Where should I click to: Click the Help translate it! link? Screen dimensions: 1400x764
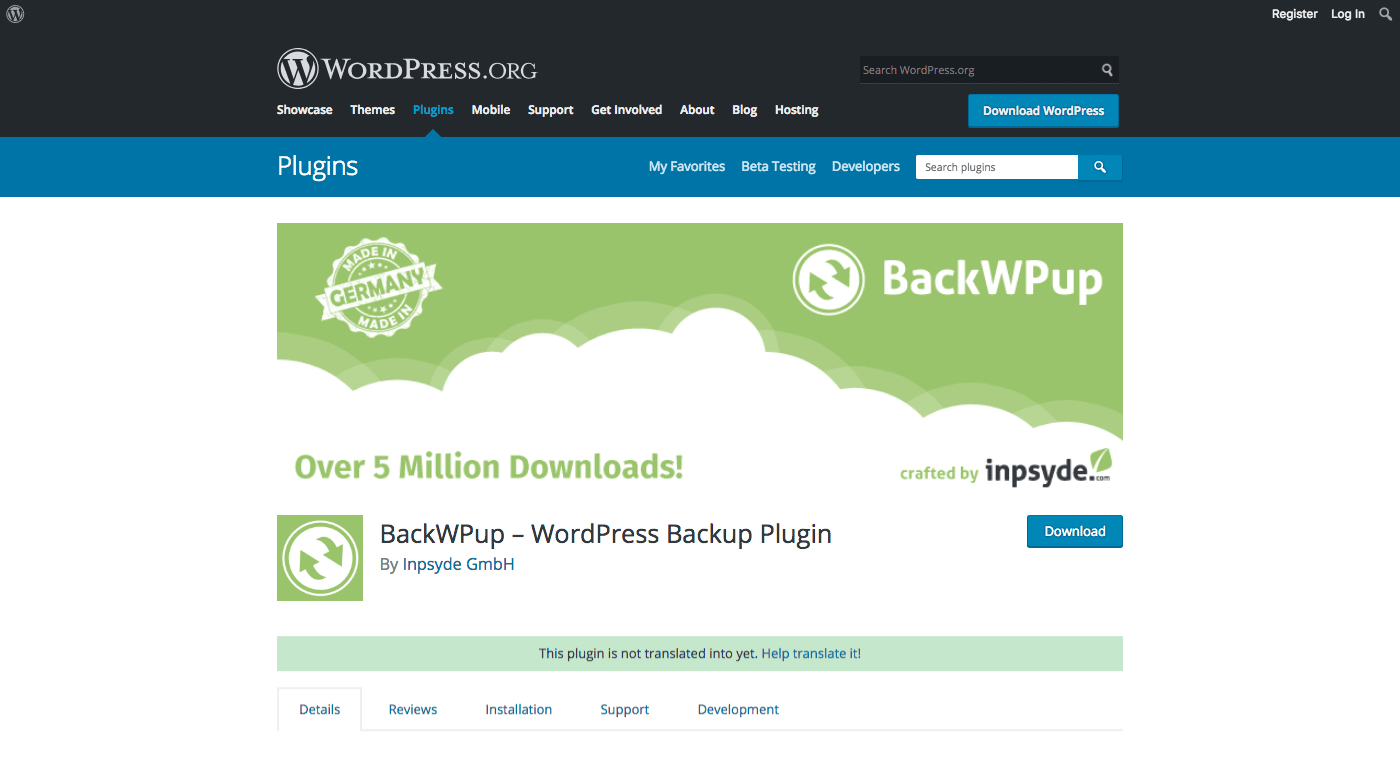click(811, 654)
